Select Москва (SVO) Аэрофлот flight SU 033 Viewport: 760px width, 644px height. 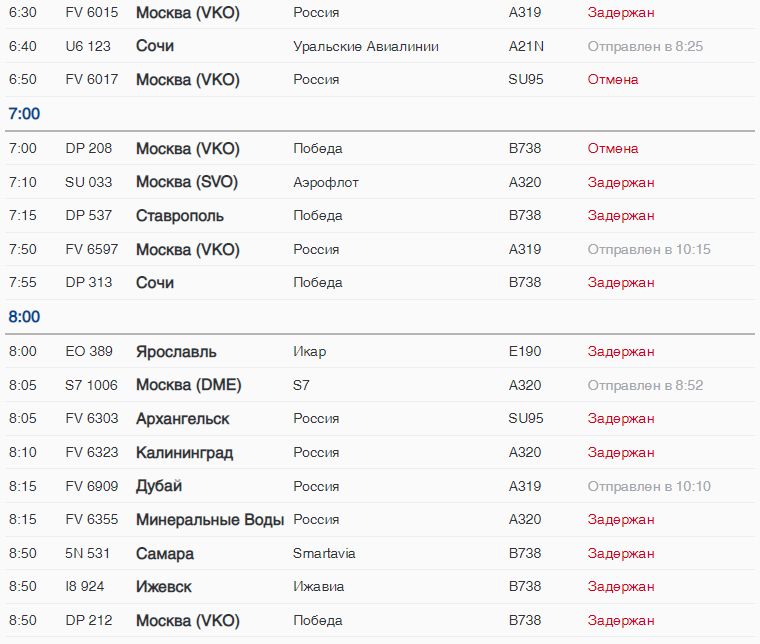tap(380, 182)
